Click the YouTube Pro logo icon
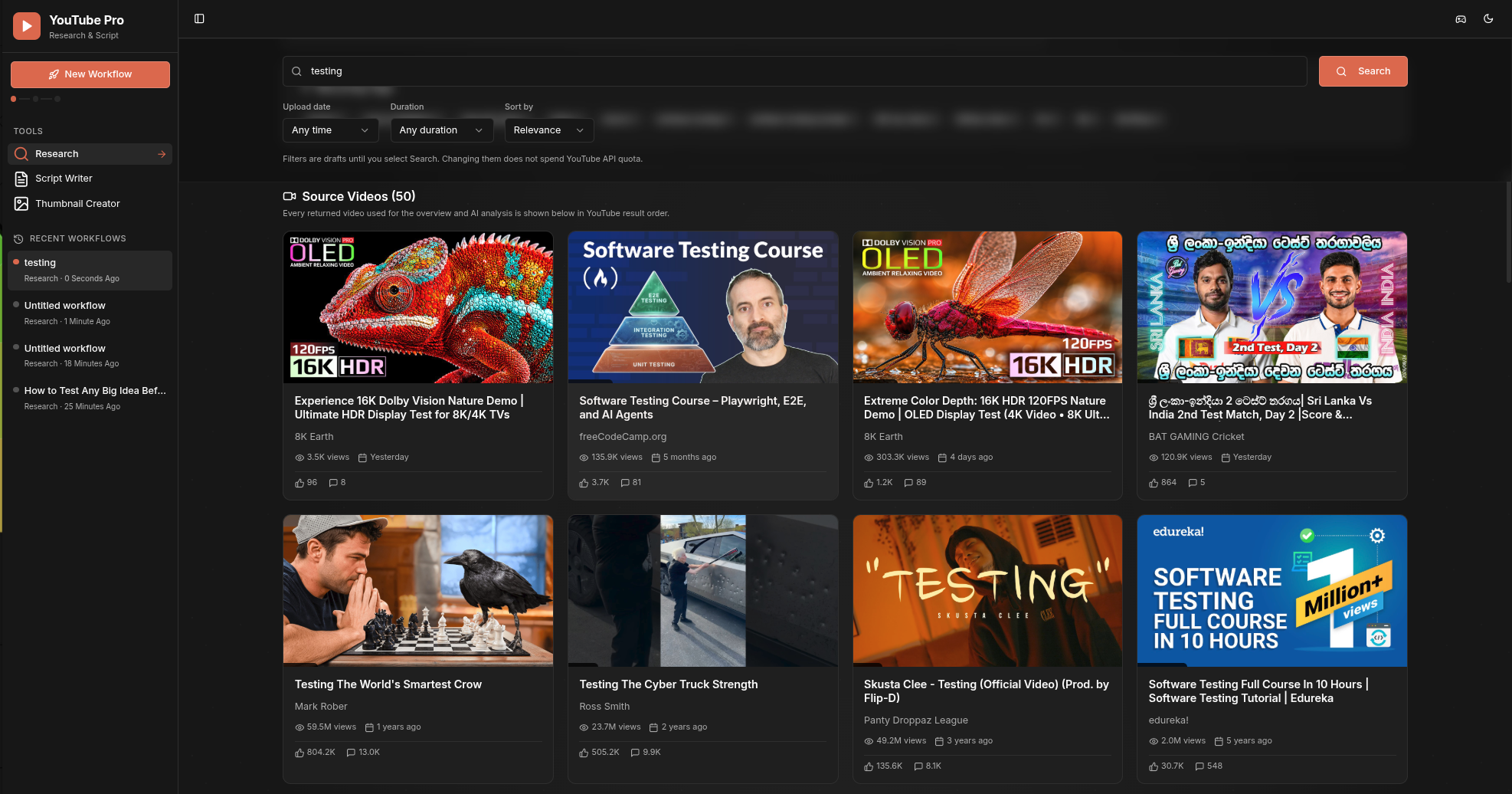This screenshot has height=794, width=1512. [x=27, y=27]
